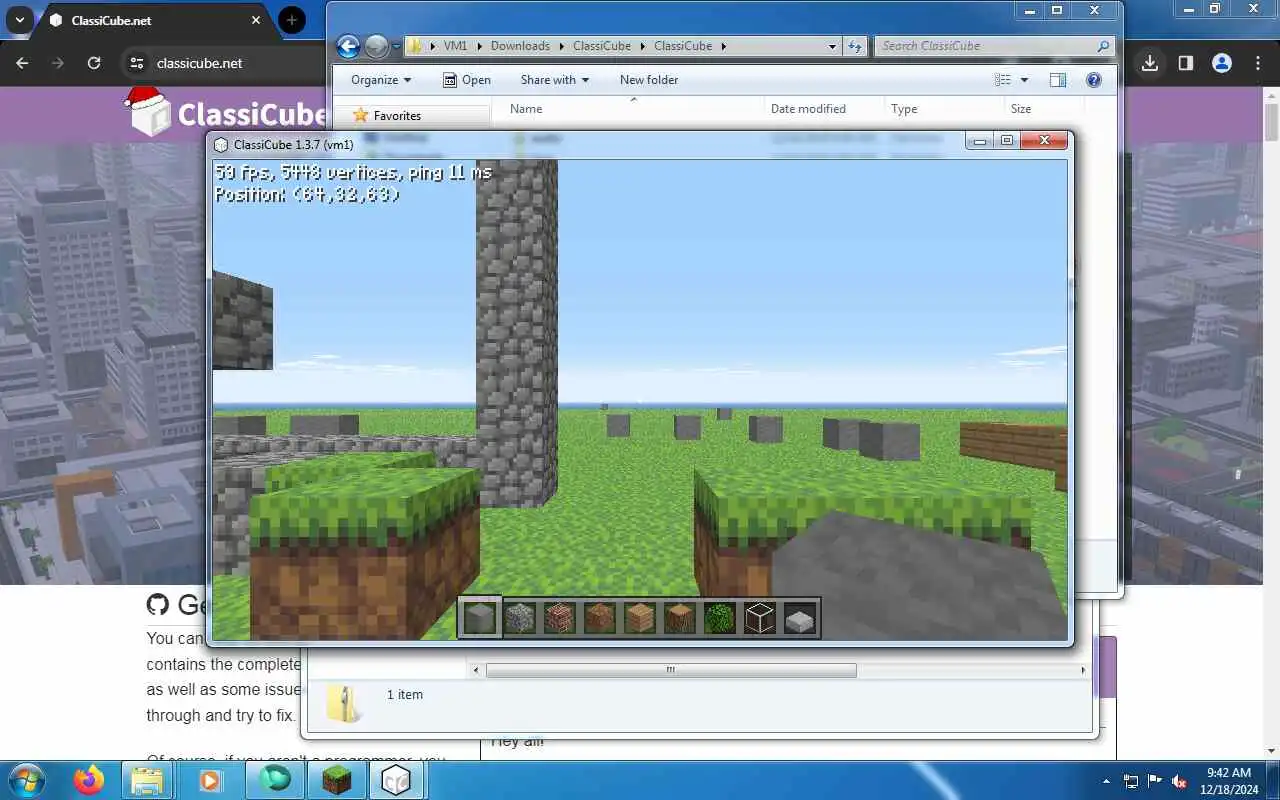This screenshot has height=800, width=1280.
Task: Select the glass block in hotbar
Action: pos(759,618)
